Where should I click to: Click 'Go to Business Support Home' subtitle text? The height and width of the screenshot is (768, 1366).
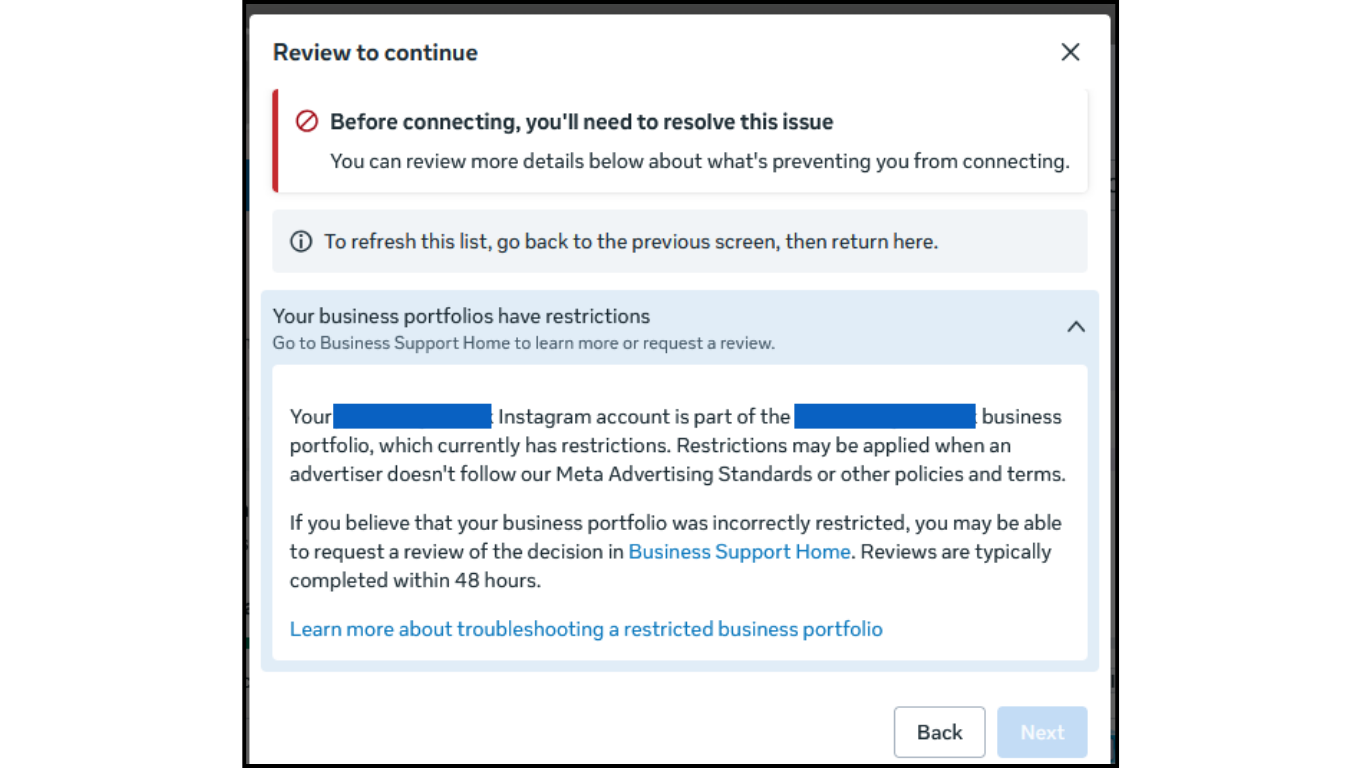click(523, 344)
